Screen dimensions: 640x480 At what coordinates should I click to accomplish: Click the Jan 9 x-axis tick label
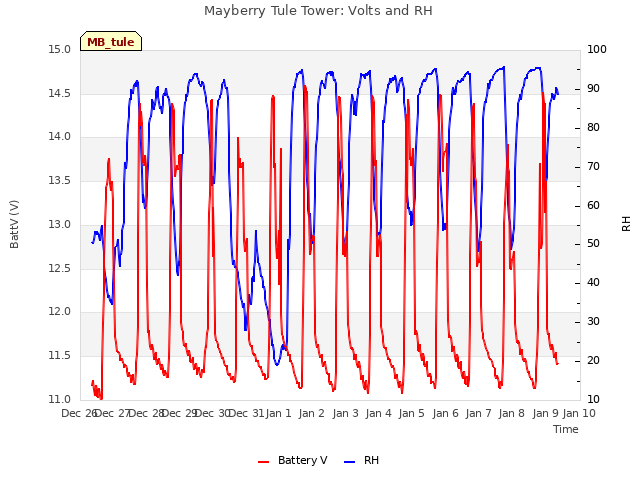point(546,413)
